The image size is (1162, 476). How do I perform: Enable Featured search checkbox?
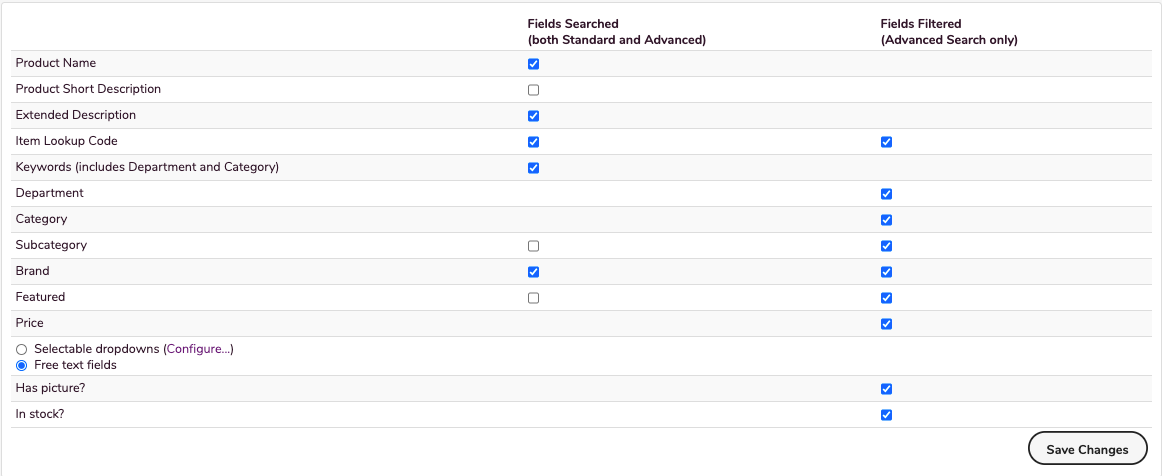coord(533,298)
